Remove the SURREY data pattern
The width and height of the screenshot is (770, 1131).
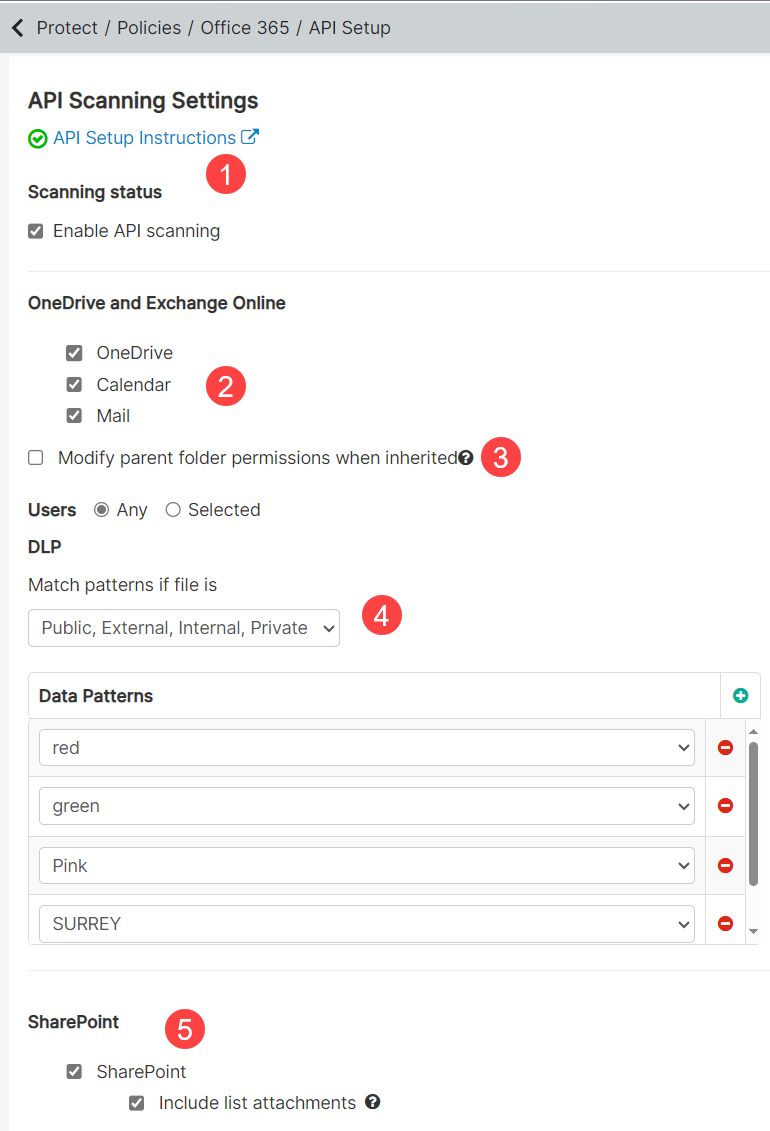point(725,923)
